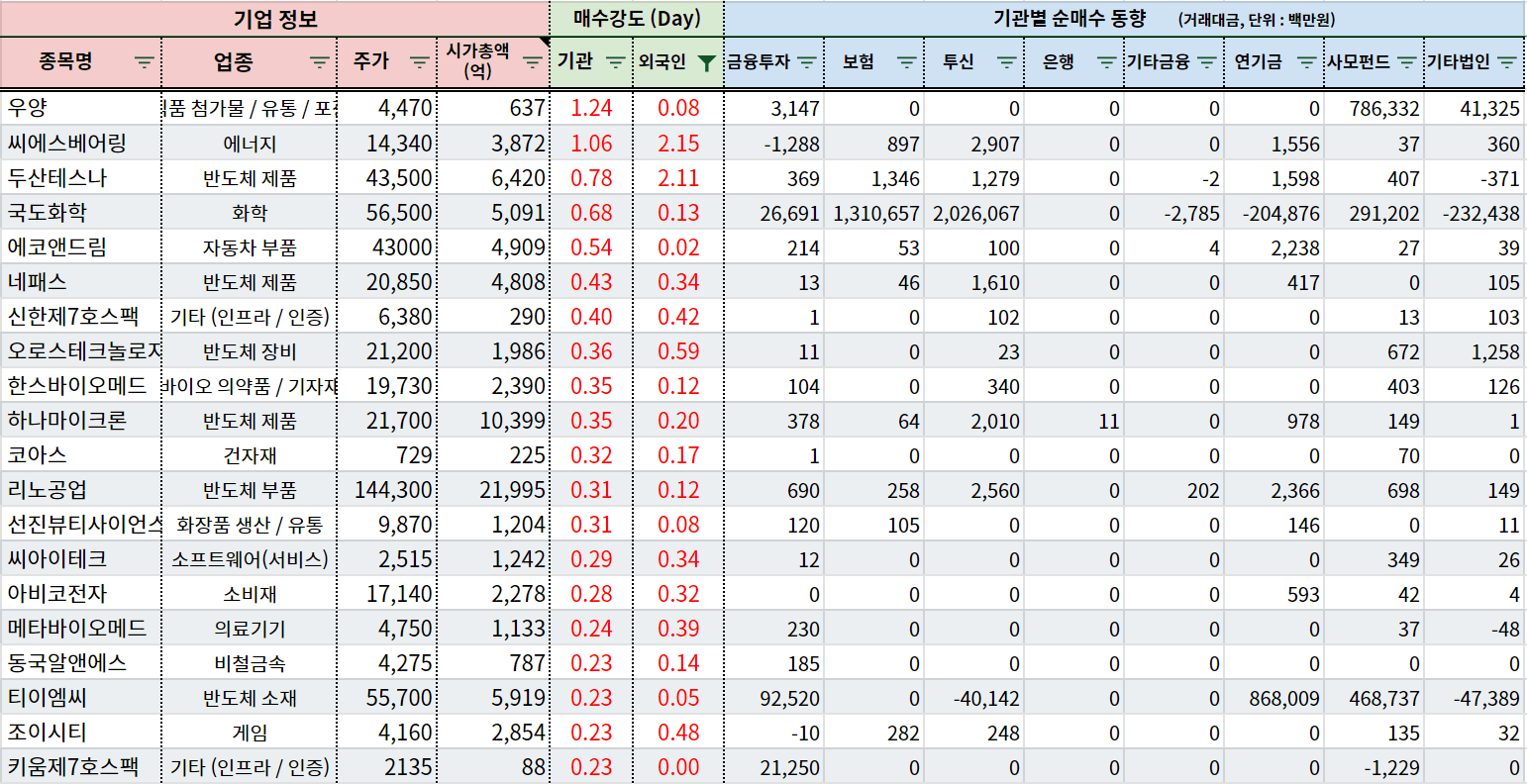Select the 건자재 sector cell
1527x784 pixels.
(x=250, y=454)
